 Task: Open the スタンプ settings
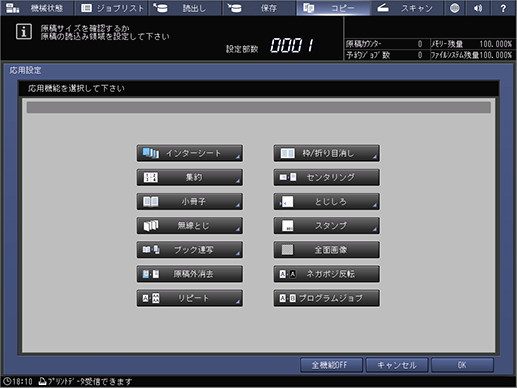click(x=327, y=226)
